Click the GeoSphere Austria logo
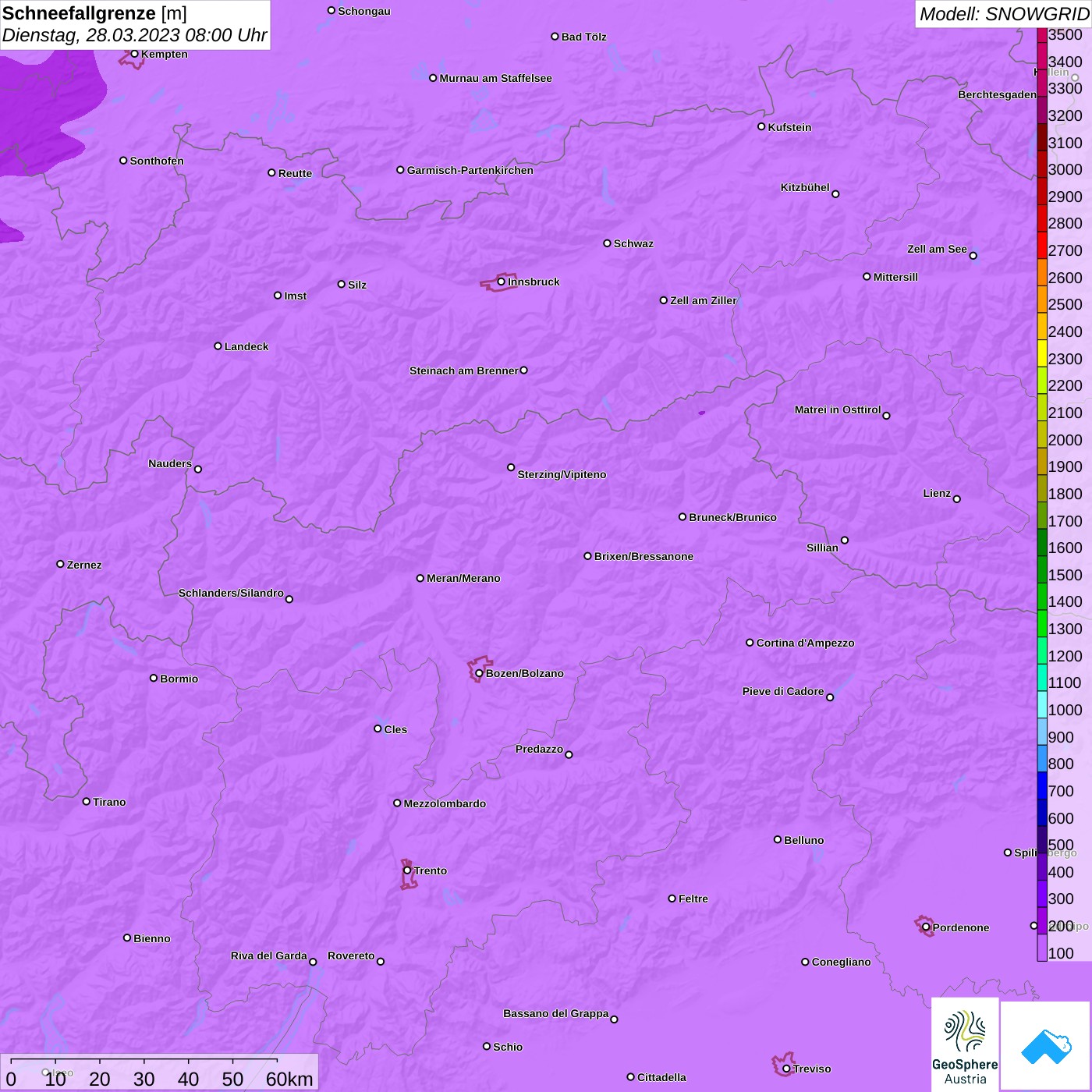The width and height of the screenshot is (1092, 1092). tap(965, 1045)
